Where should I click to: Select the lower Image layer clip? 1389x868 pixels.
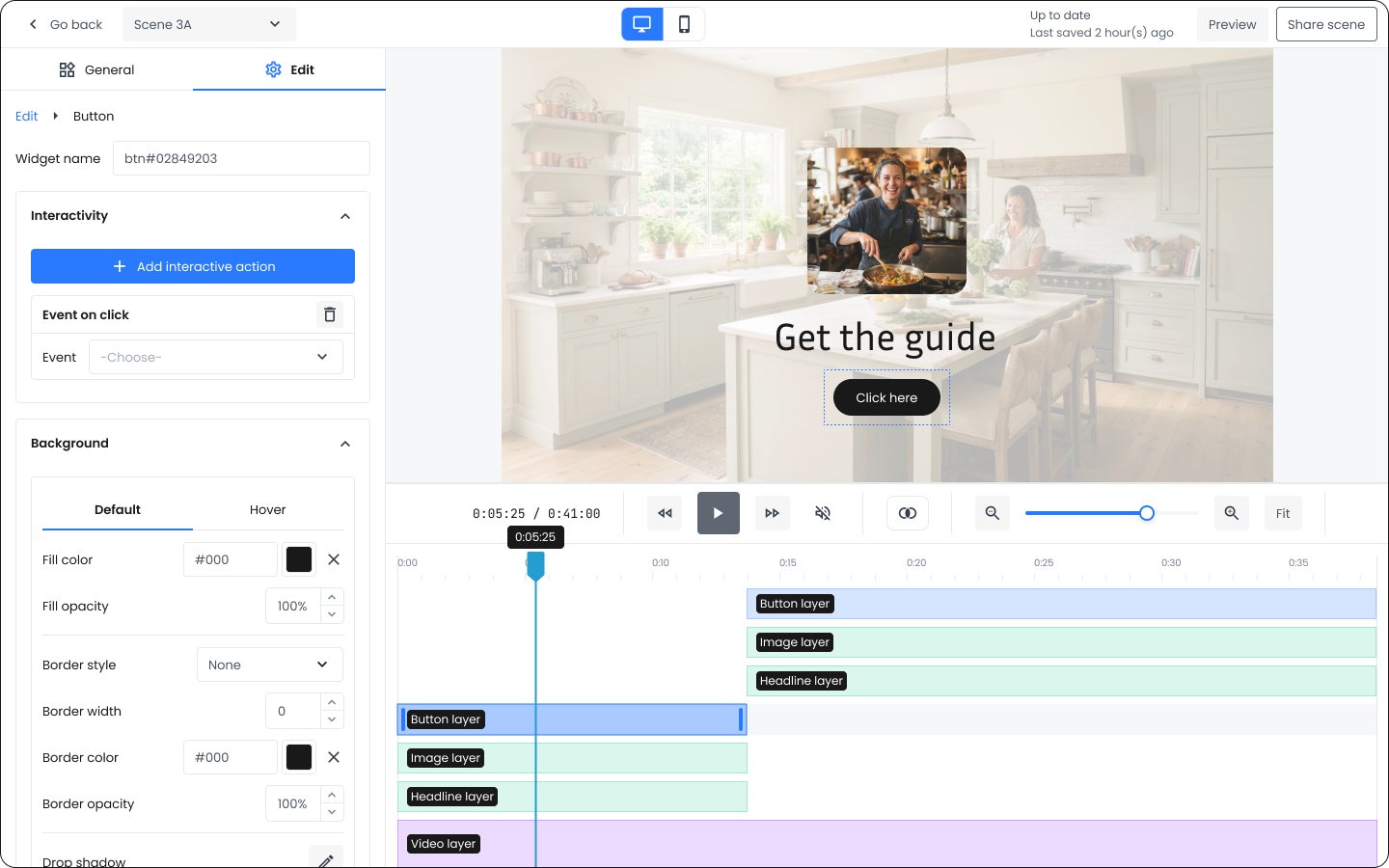(572, 758)
